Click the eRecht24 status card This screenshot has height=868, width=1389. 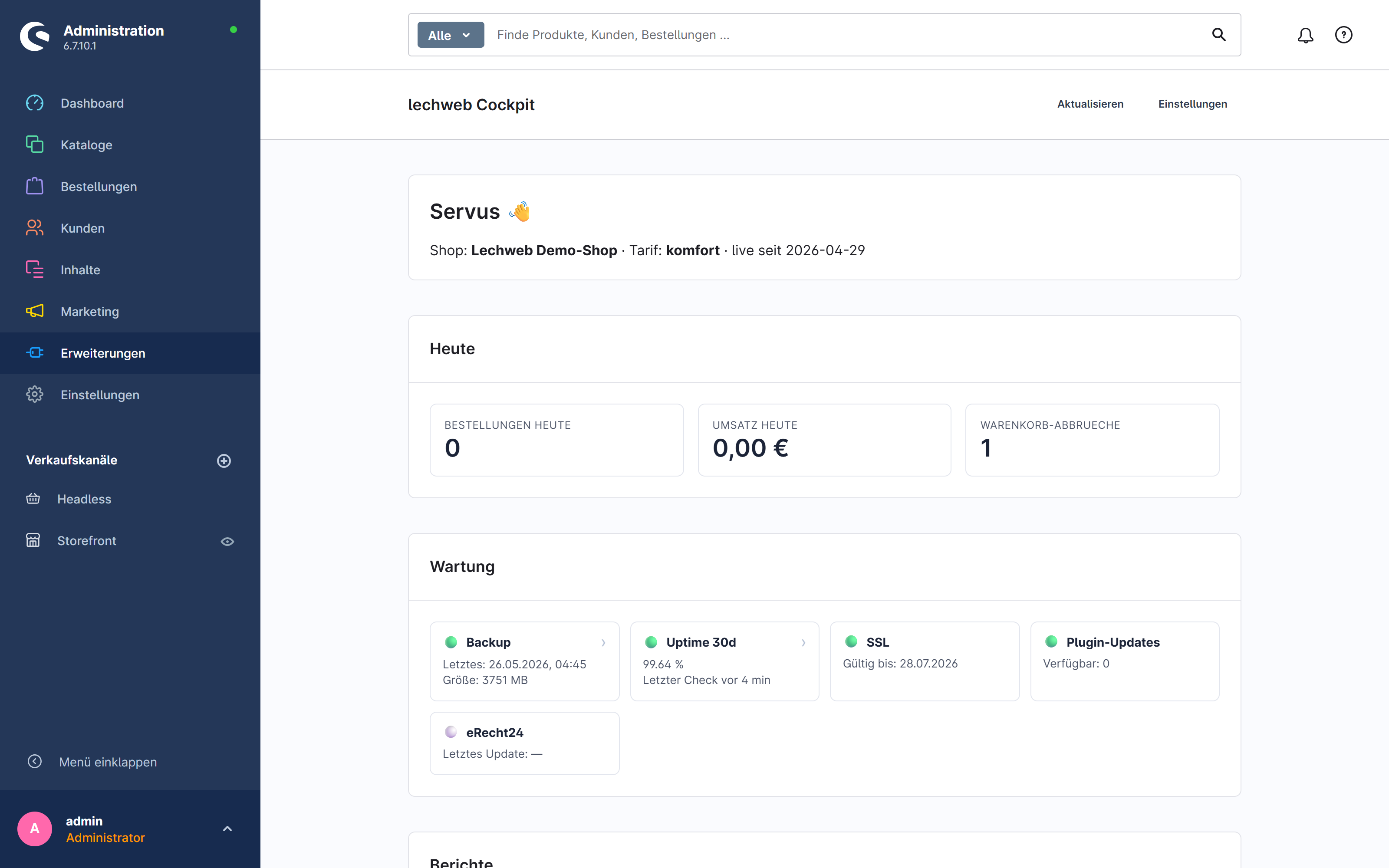point(525,743)
